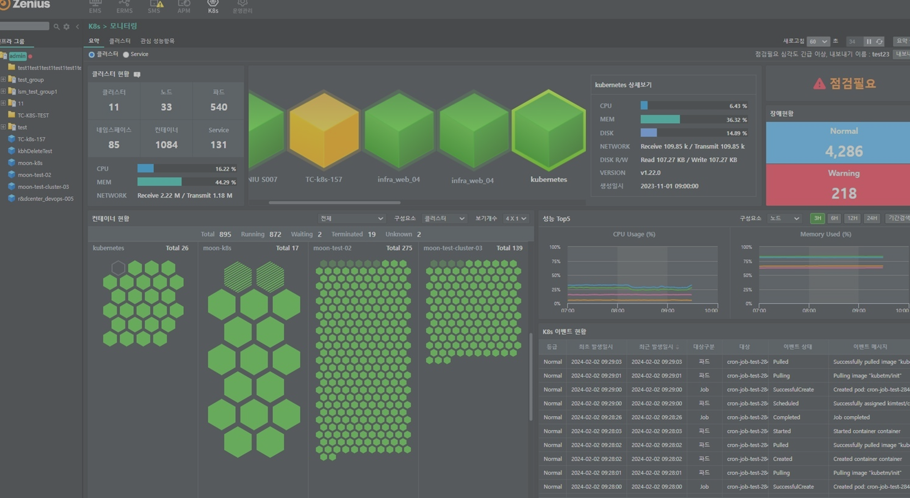
Task: Open the 노드 component dropdown in Top5 panel
Action: click(x=784, y=218)
